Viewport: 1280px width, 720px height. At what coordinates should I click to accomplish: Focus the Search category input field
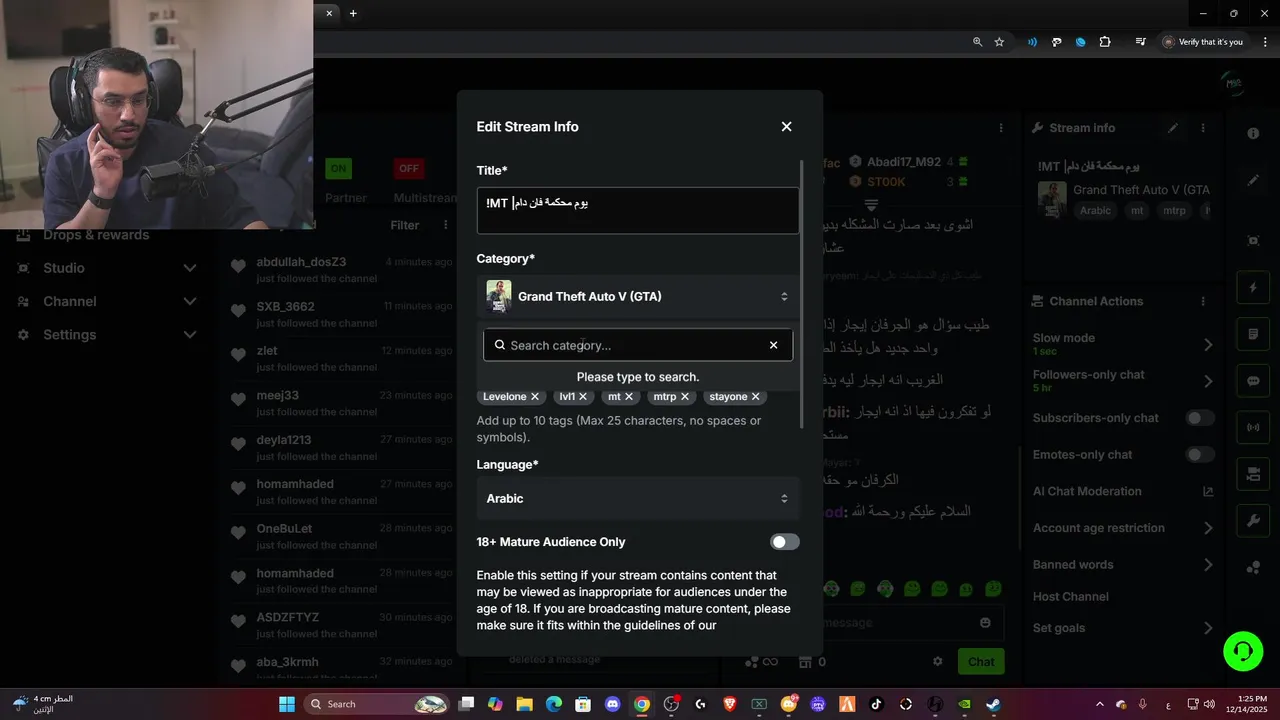point(636,345)
